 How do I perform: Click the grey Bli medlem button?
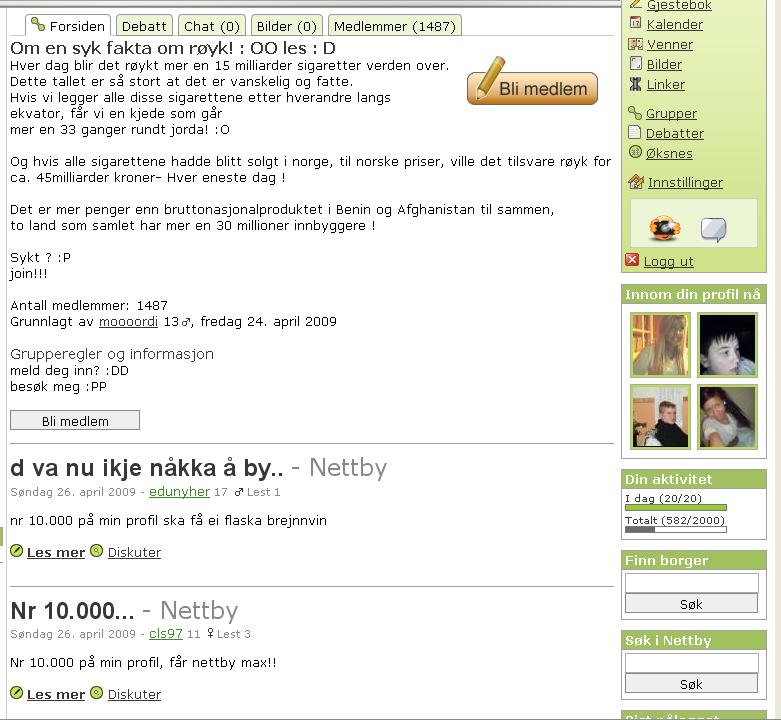[x=75, y=420]
